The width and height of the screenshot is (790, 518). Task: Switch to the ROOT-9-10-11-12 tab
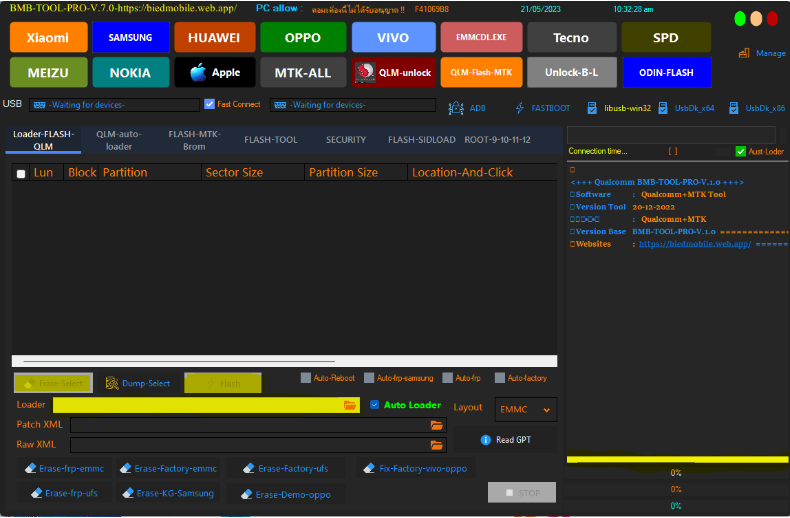(497, 140)
